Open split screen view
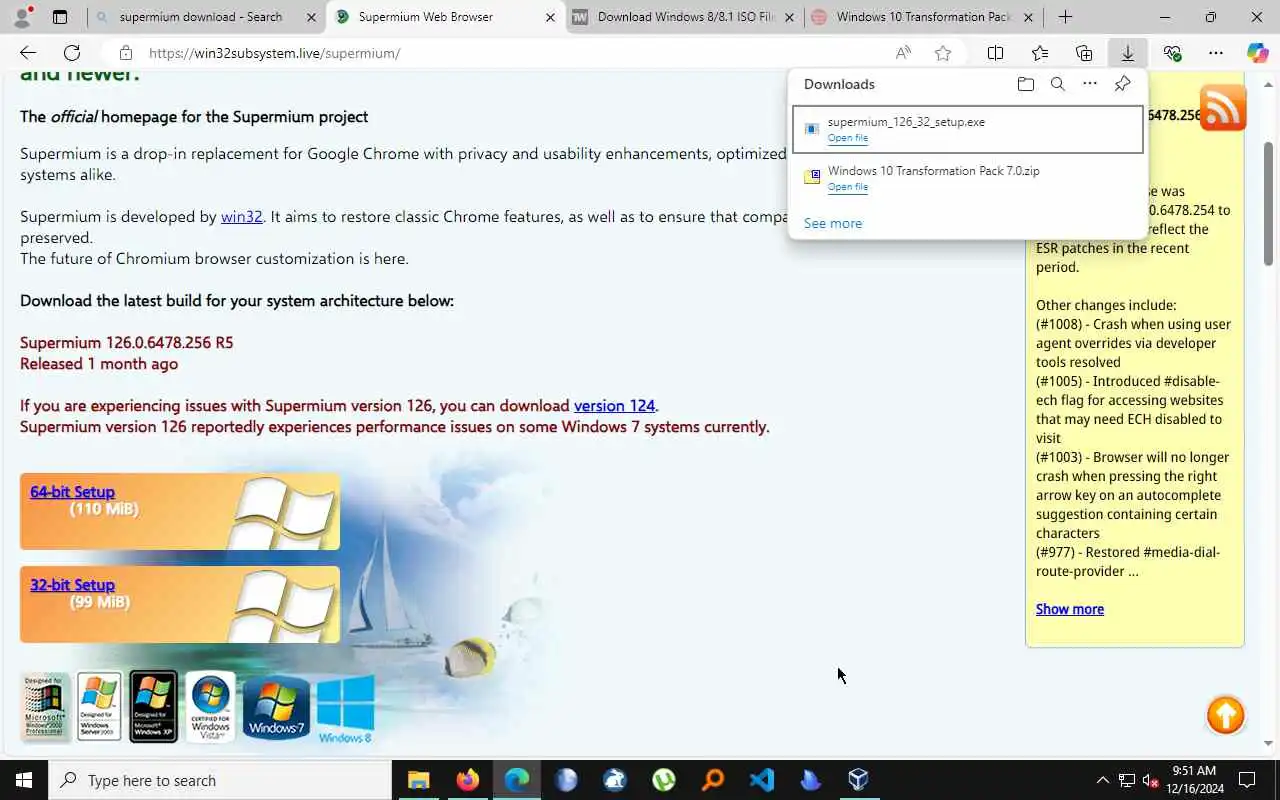Image resolution: width=1280 pixels, height=800 pixels. pos(995,53)
